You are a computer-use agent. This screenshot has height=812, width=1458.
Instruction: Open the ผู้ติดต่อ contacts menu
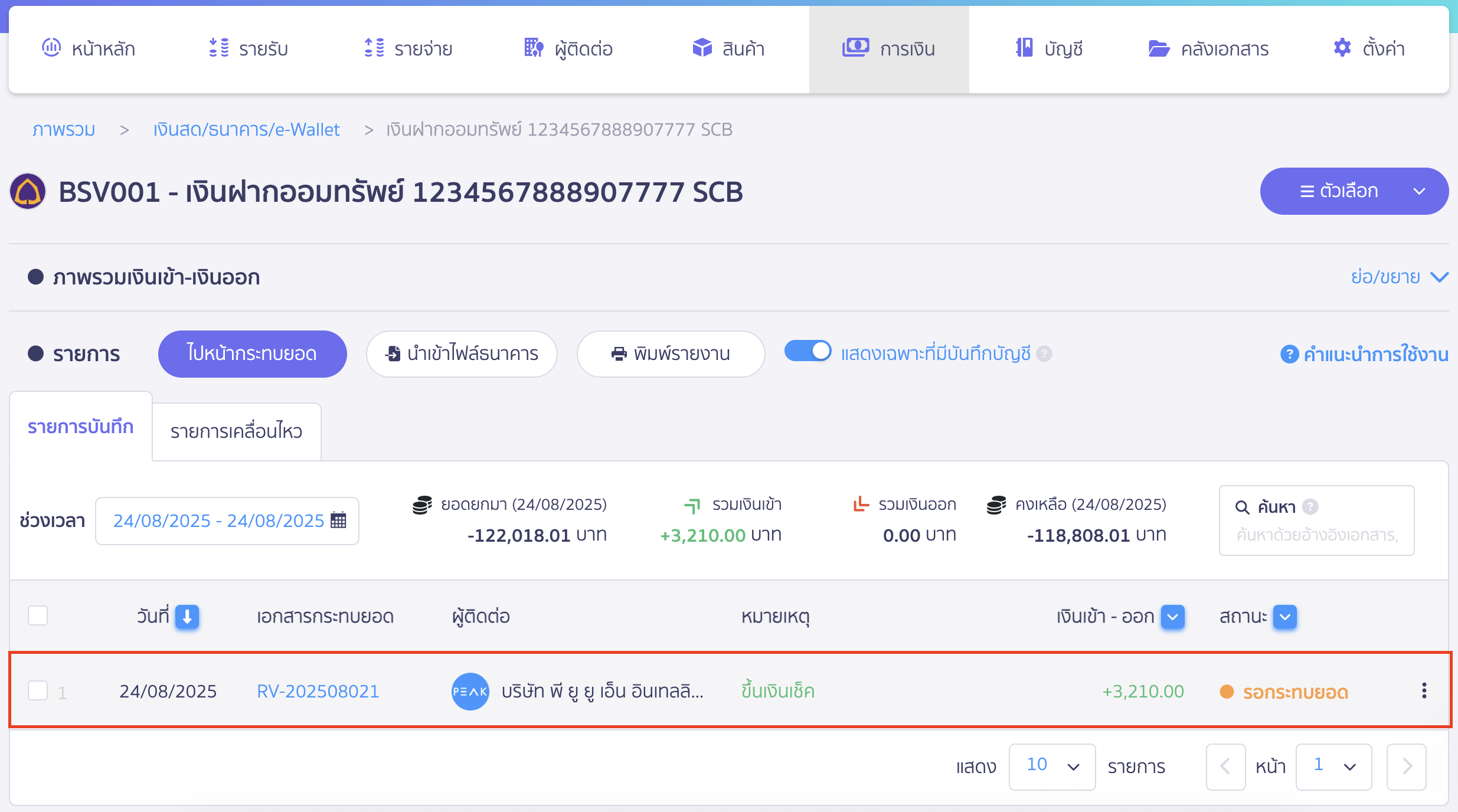[x=568, y=48]
